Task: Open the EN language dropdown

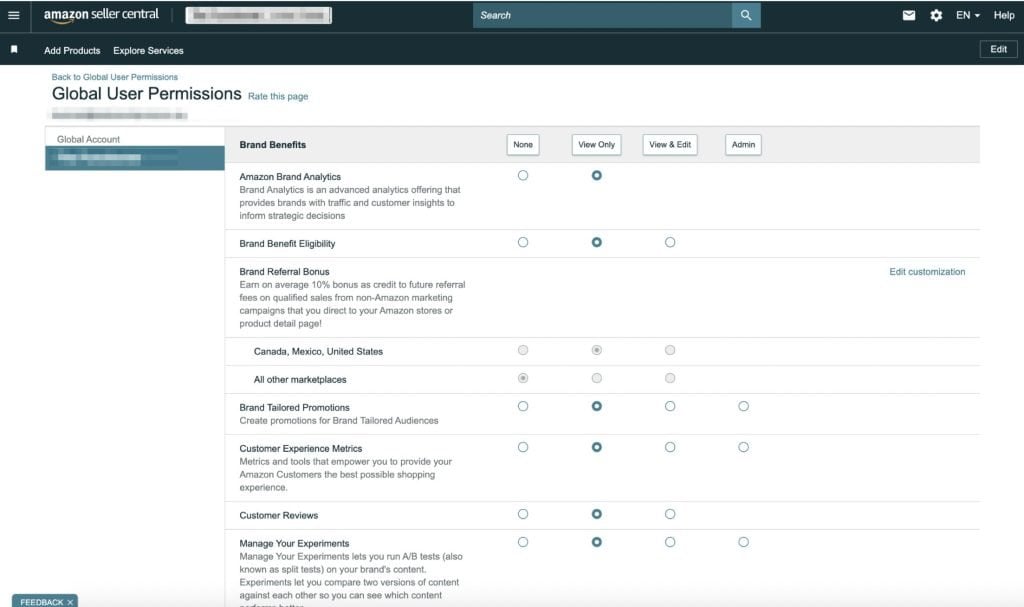Action: click(967, 15)
